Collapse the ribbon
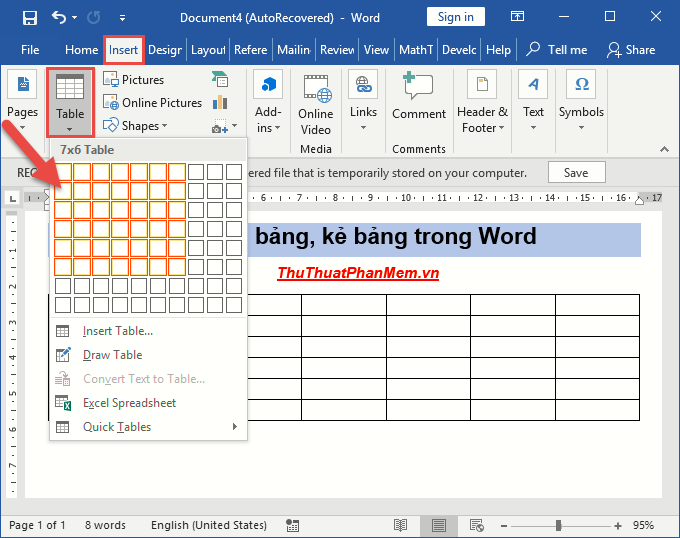680x538 pixels. coord(664,149)
